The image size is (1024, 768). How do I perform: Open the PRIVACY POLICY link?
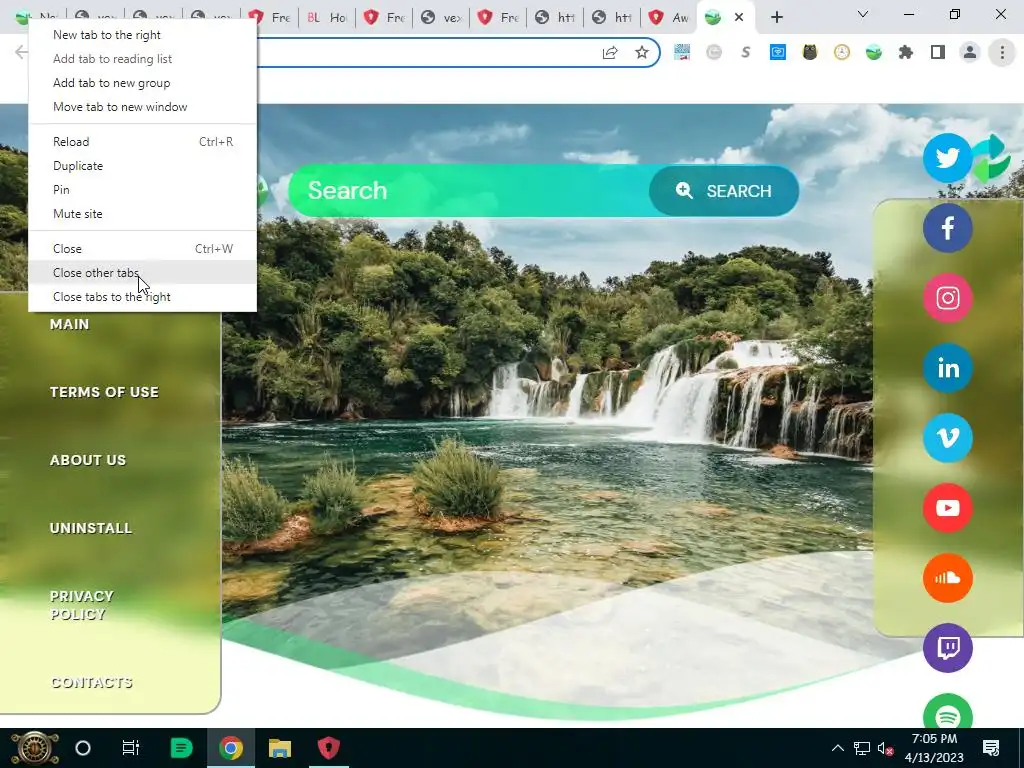(x=82, y=605)
